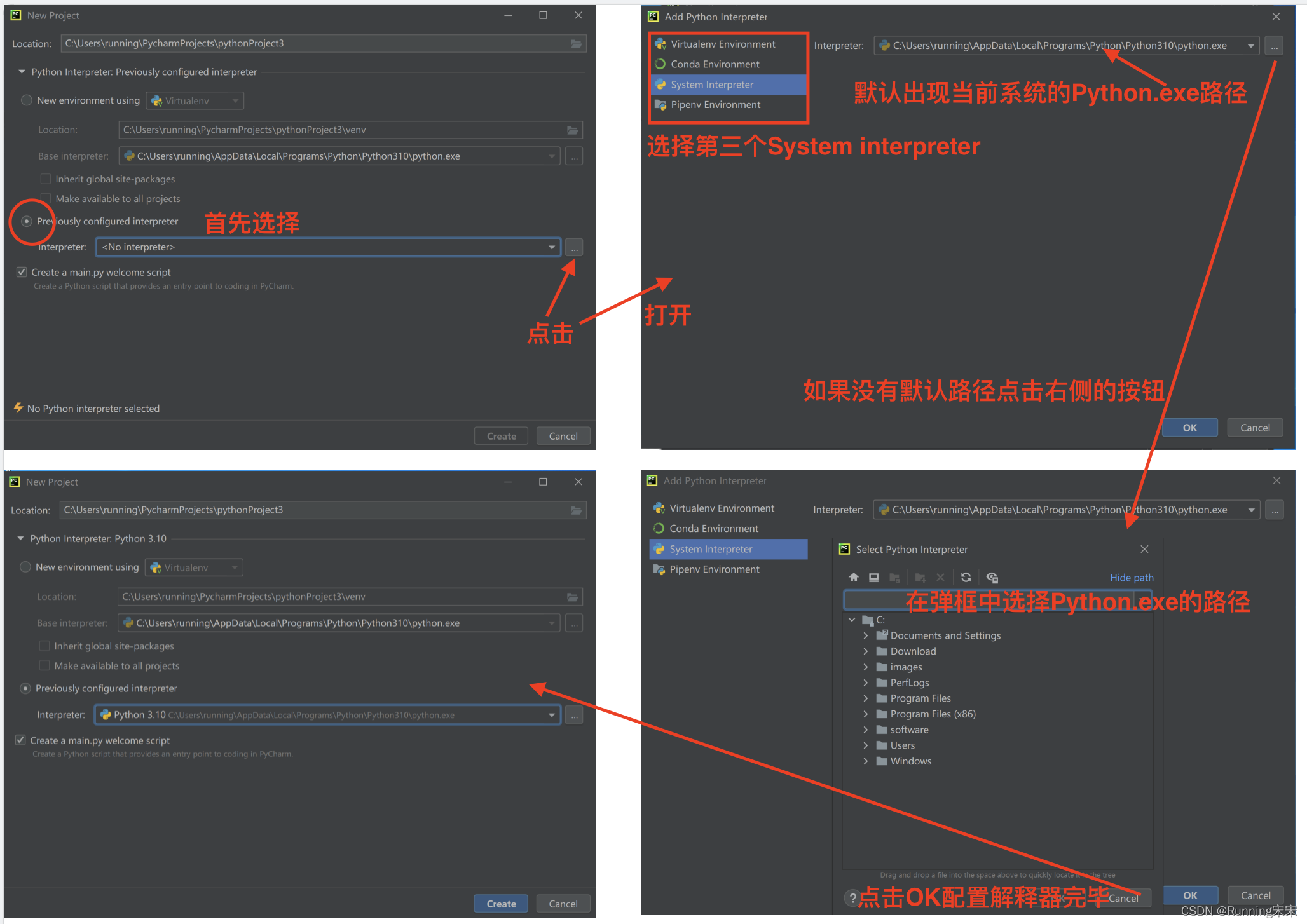1307x924 pixels.
Task: Click the Desktop directory icon in the file chooser
Action: click(874, 577)
